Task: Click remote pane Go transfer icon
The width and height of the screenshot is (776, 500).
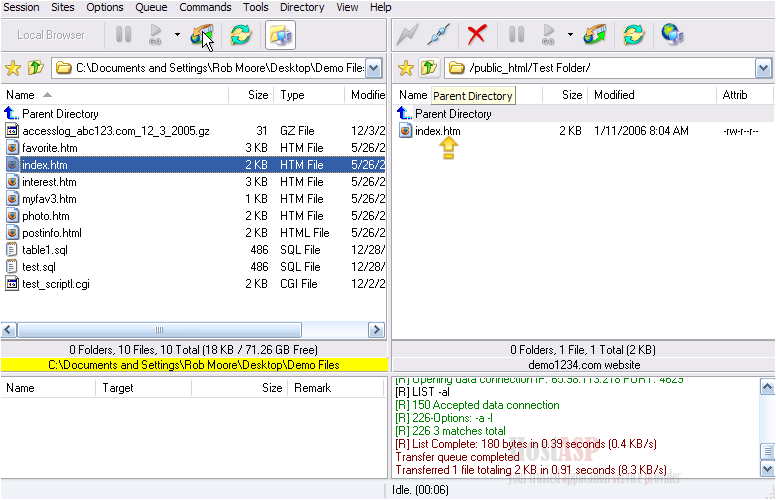Action: [x=548, y=35]
